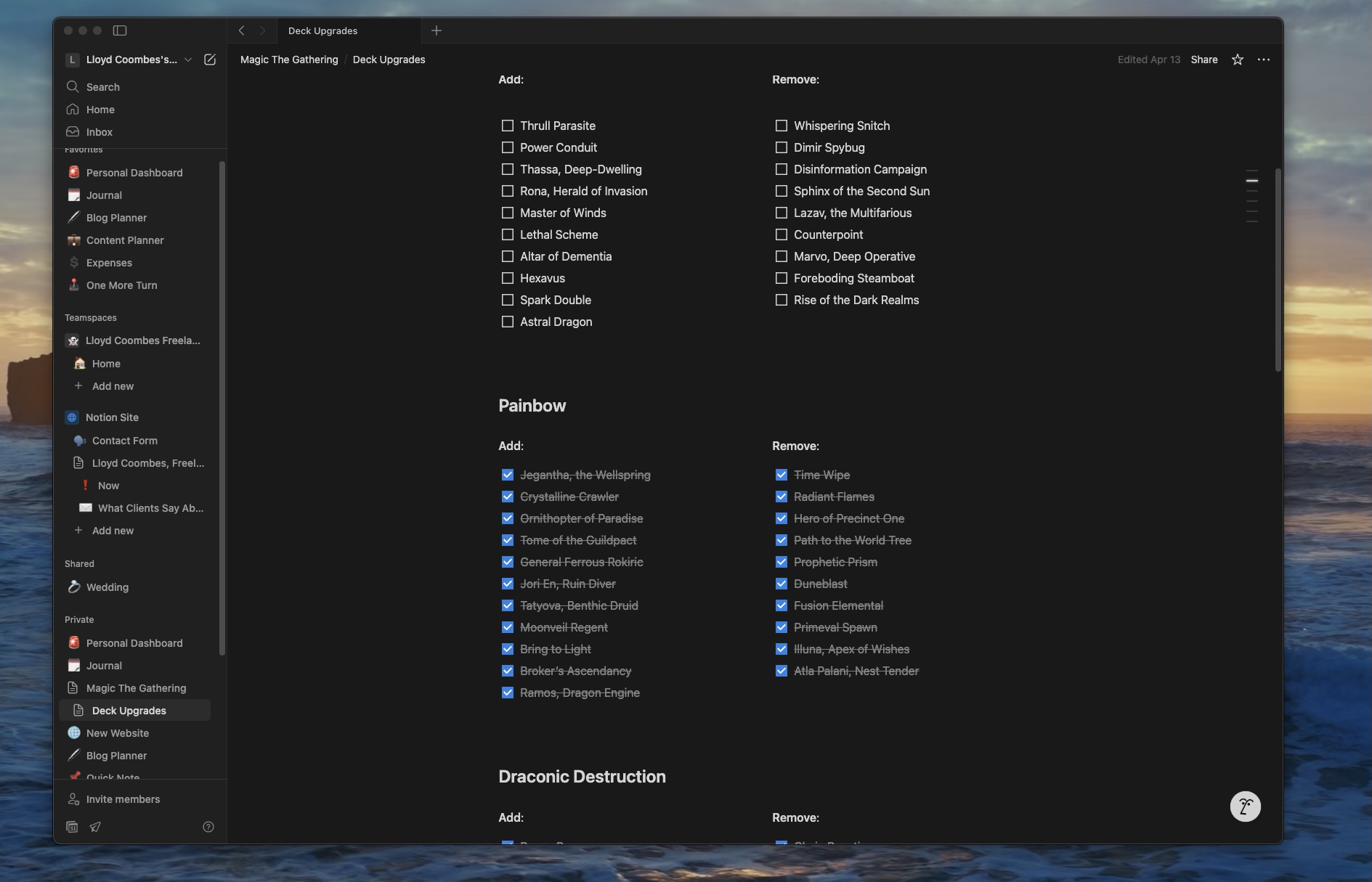Image resolution: width=1372 pixels, height=882 pixels.
Task: Check the Thrull Parasite checkbox
Action: (x=508, y=126)
